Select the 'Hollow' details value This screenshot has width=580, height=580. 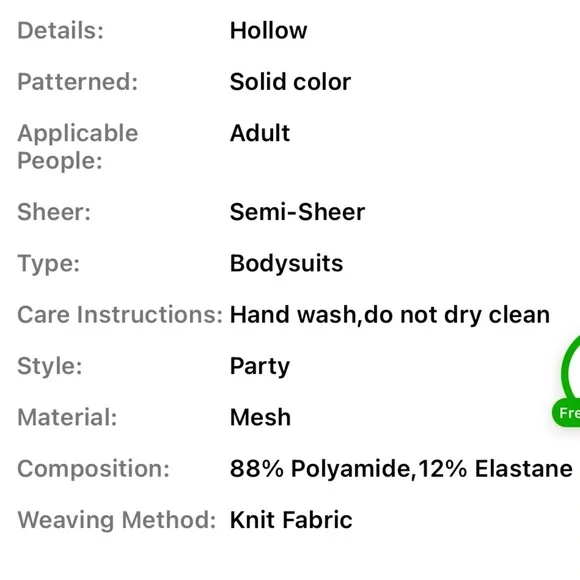click(268, 30)
